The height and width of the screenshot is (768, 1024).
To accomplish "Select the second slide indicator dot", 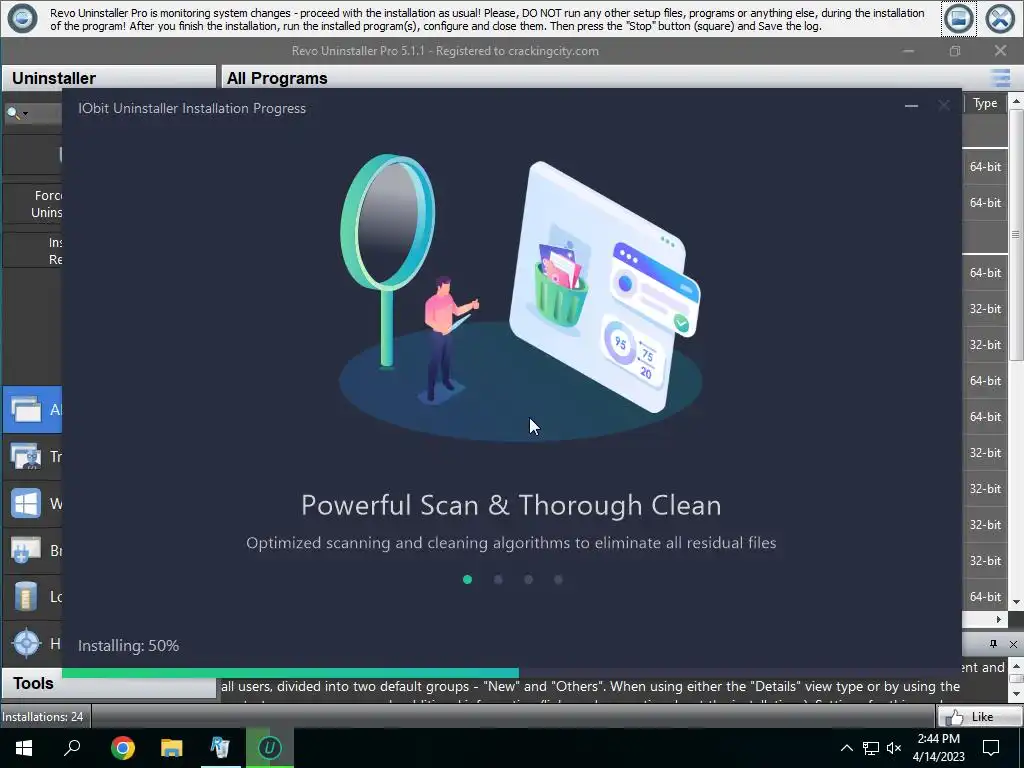I will [x=498, y=579].
